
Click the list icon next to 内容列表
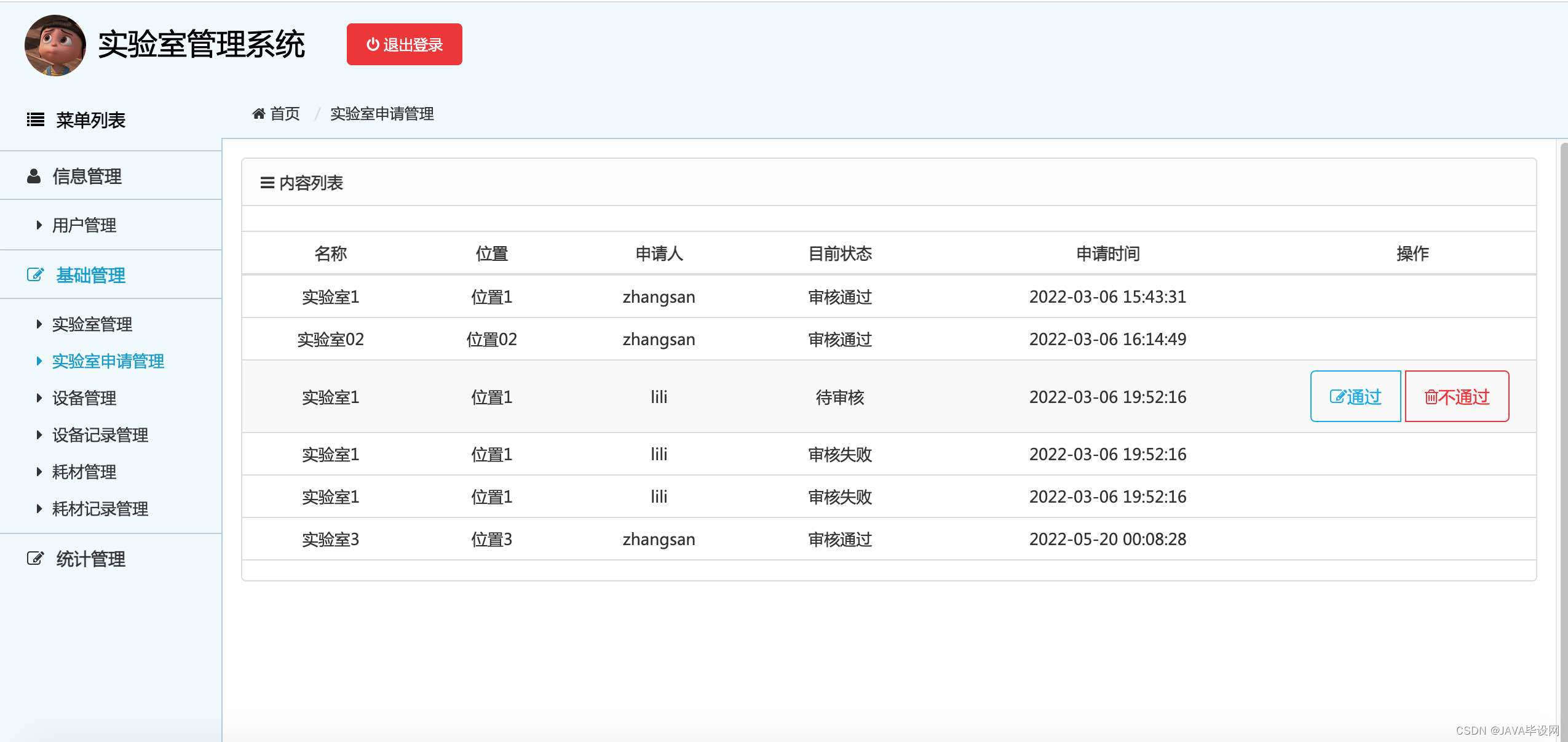[267, 183]
